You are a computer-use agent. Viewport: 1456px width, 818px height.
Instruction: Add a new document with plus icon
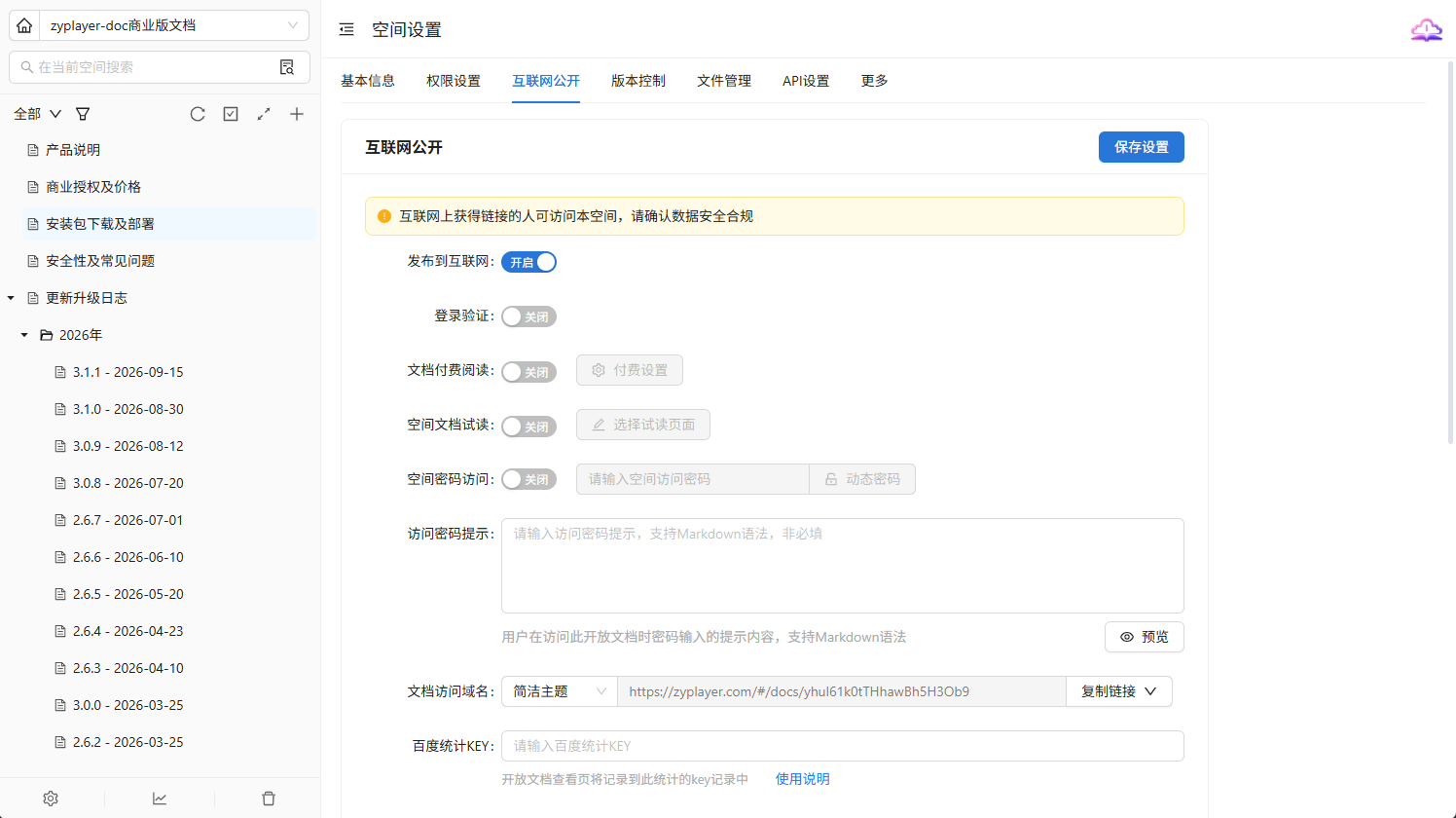pos(297,114)
